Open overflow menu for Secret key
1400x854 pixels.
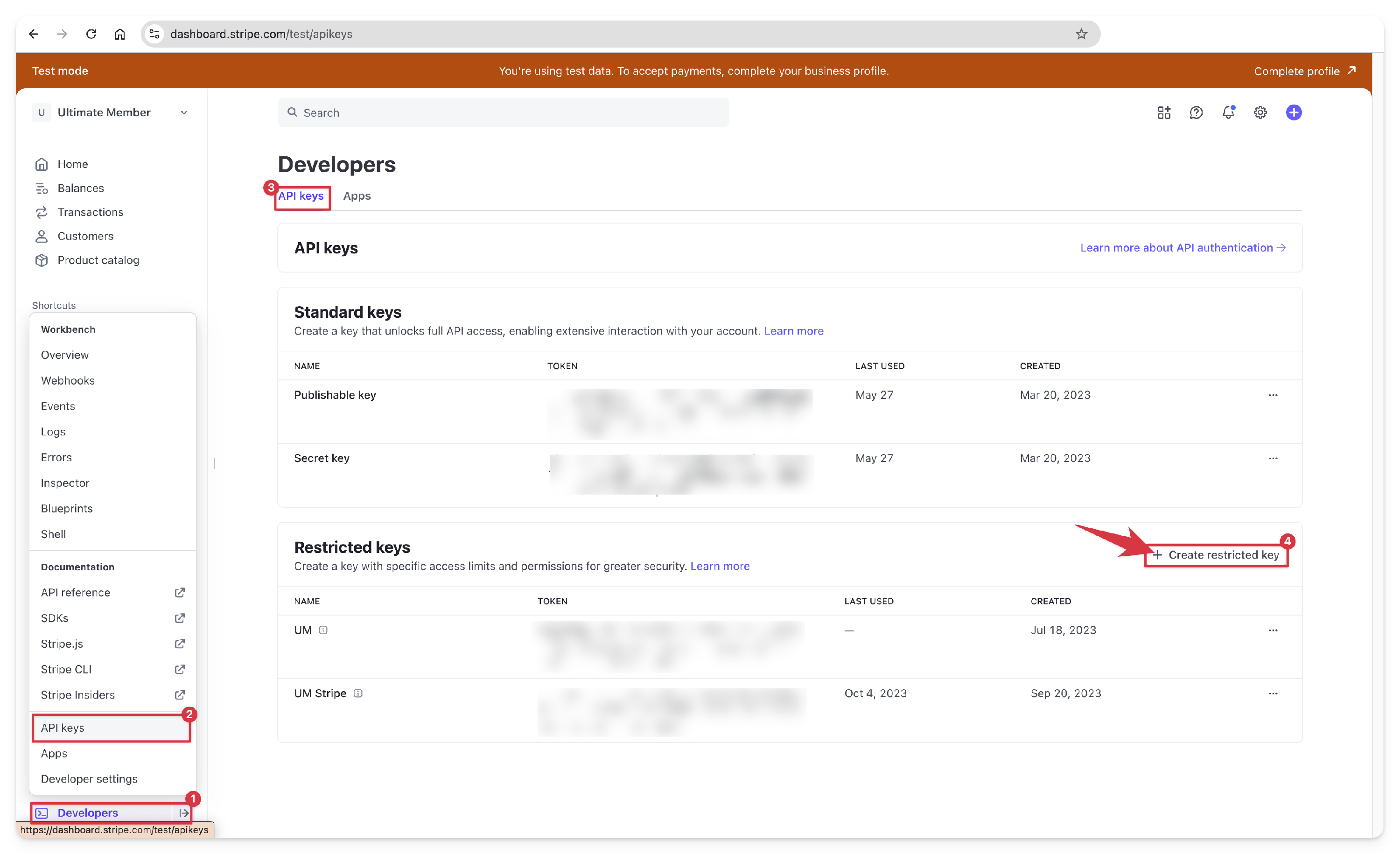[x=1273, y=458]
